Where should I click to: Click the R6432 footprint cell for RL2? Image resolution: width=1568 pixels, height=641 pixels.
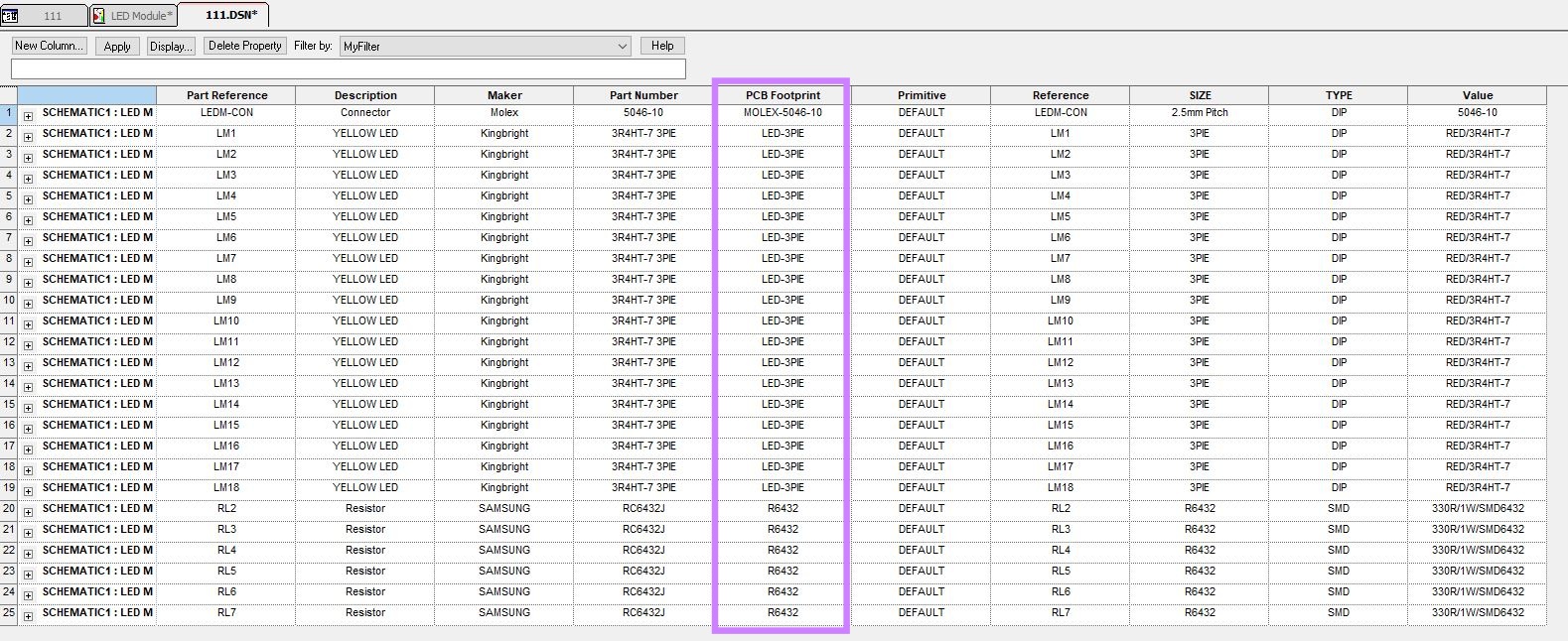[783, 509]
